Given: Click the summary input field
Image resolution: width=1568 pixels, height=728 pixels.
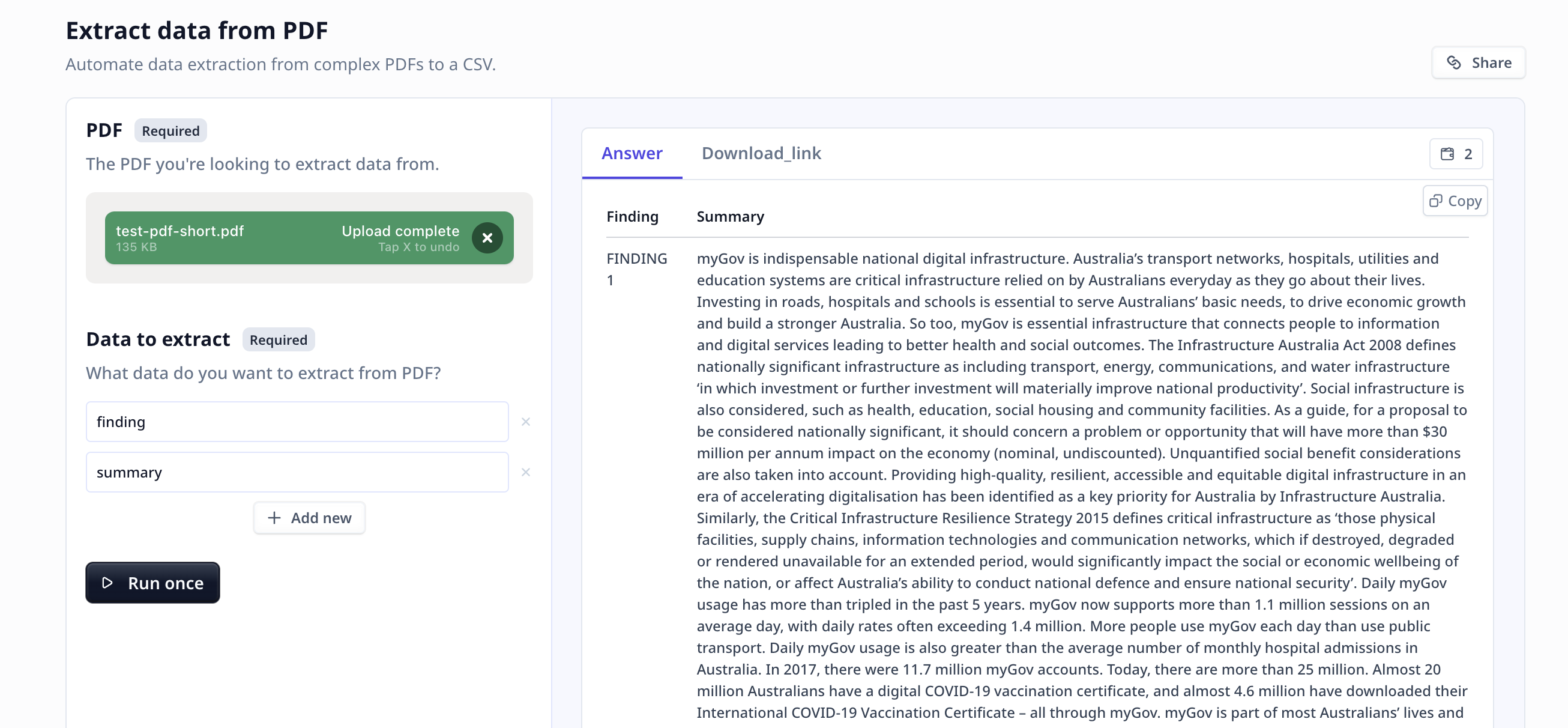Looking at the screenshot, I should pos(300,471).
